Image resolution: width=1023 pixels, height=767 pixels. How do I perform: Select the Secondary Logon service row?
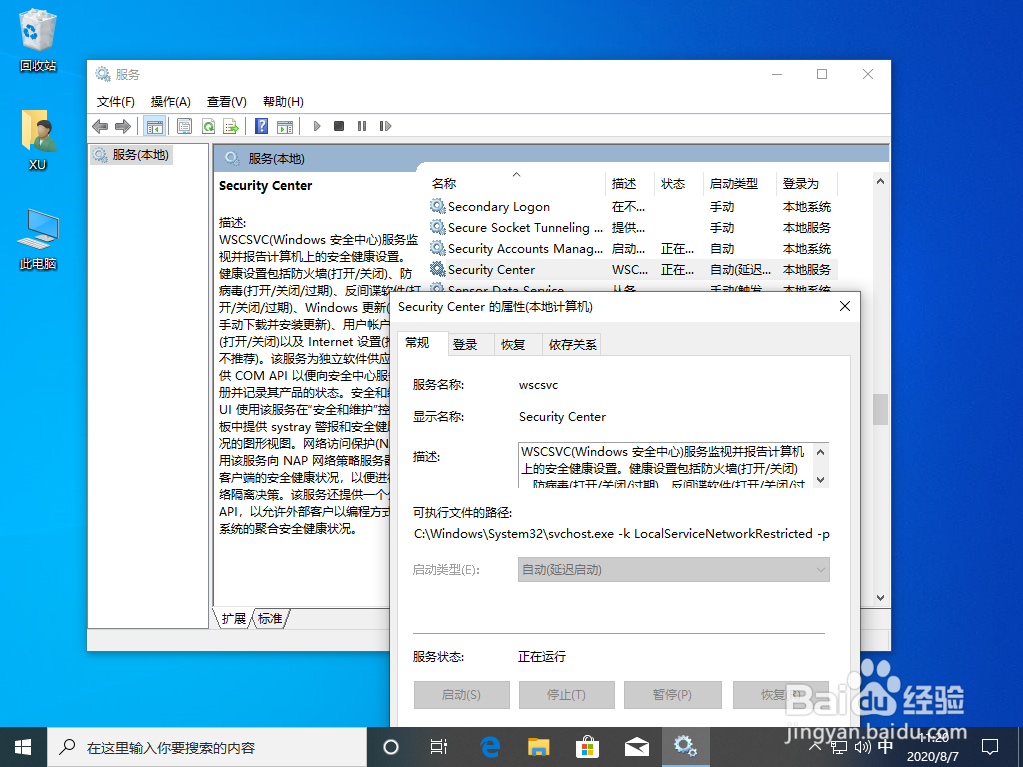500,206
